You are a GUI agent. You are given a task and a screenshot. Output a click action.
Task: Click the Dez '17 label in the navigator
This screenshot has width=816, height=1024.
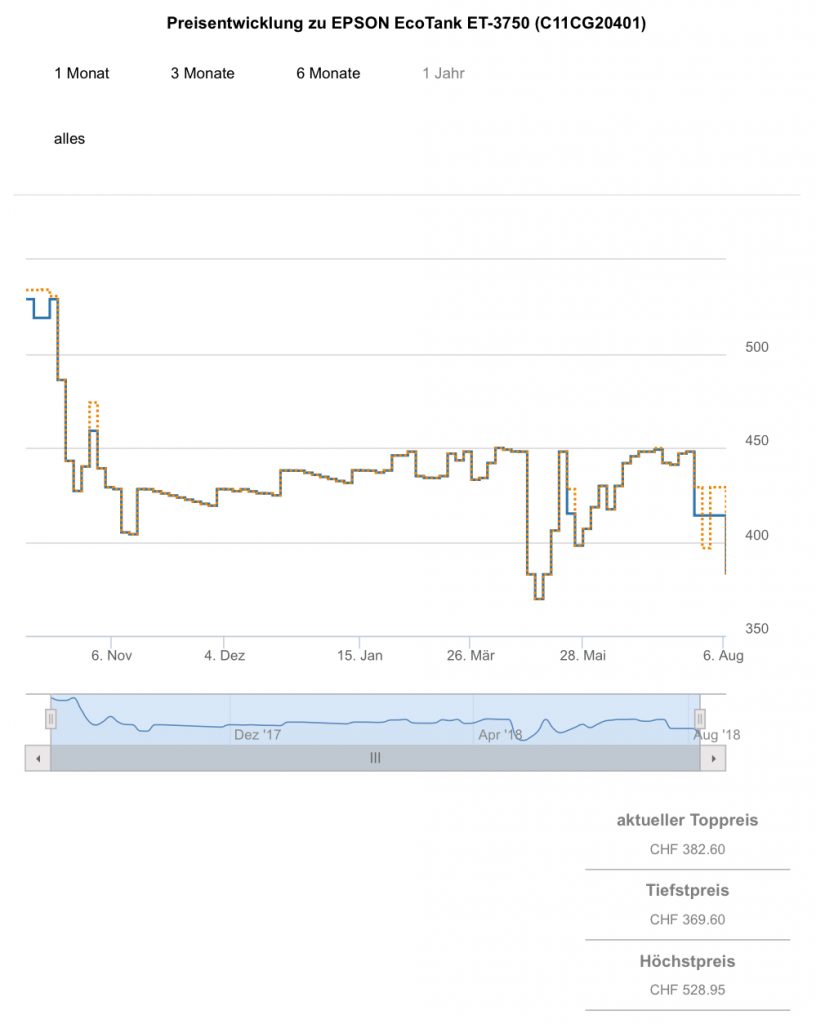(257, 735)
